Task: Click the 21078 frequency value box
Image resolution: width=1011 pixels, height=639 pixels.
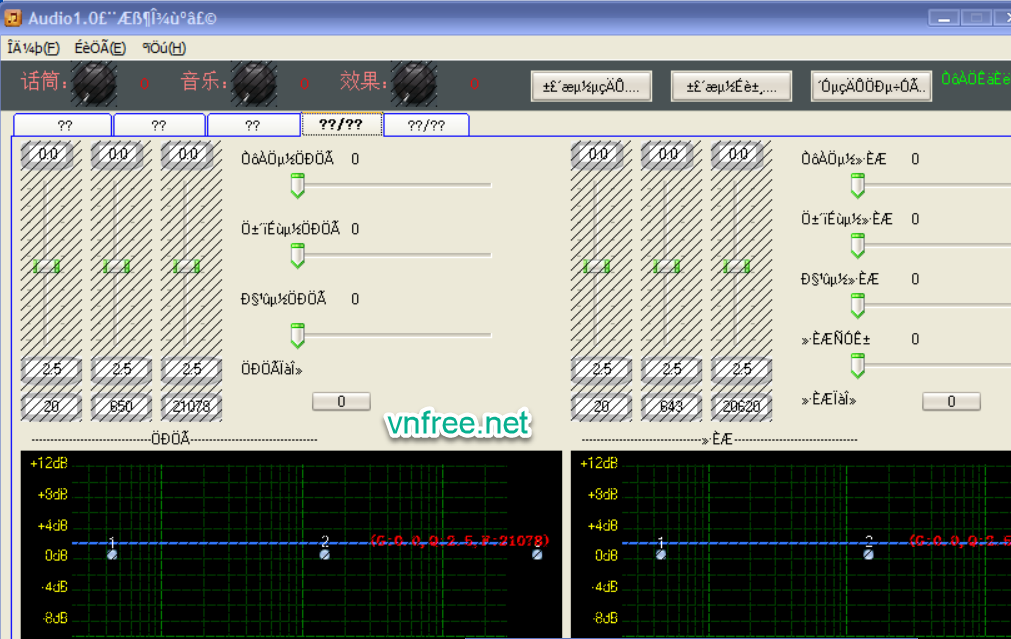Action: tap(191, 407)
